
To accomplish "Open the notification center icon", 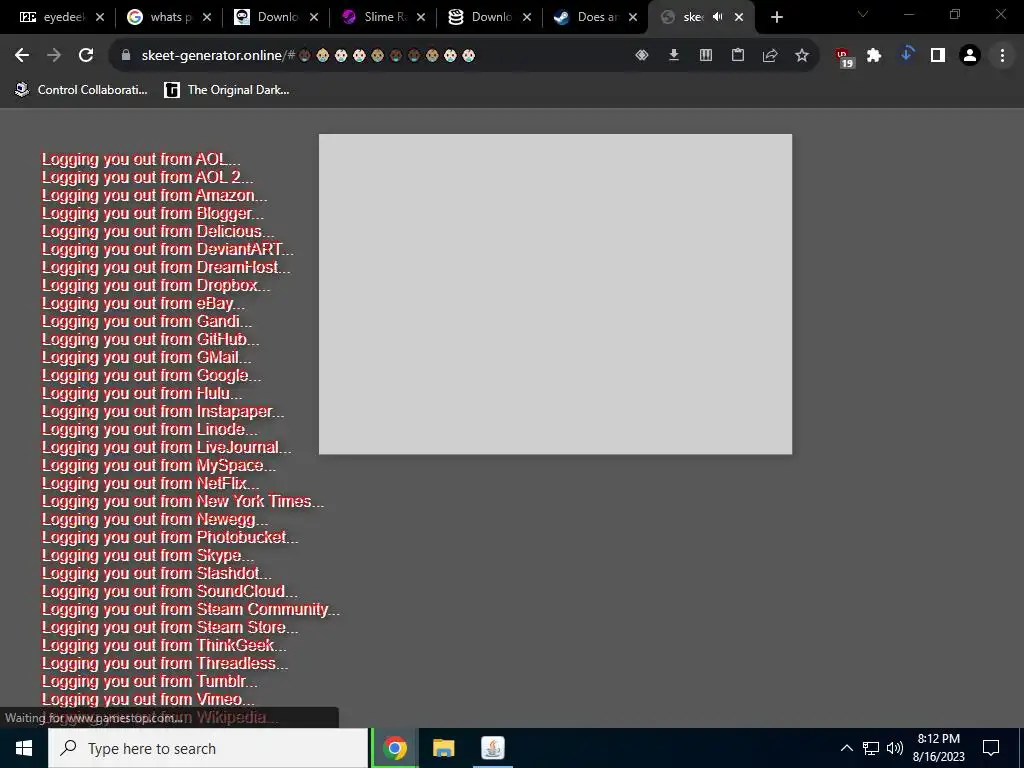I will pos(991,748).
